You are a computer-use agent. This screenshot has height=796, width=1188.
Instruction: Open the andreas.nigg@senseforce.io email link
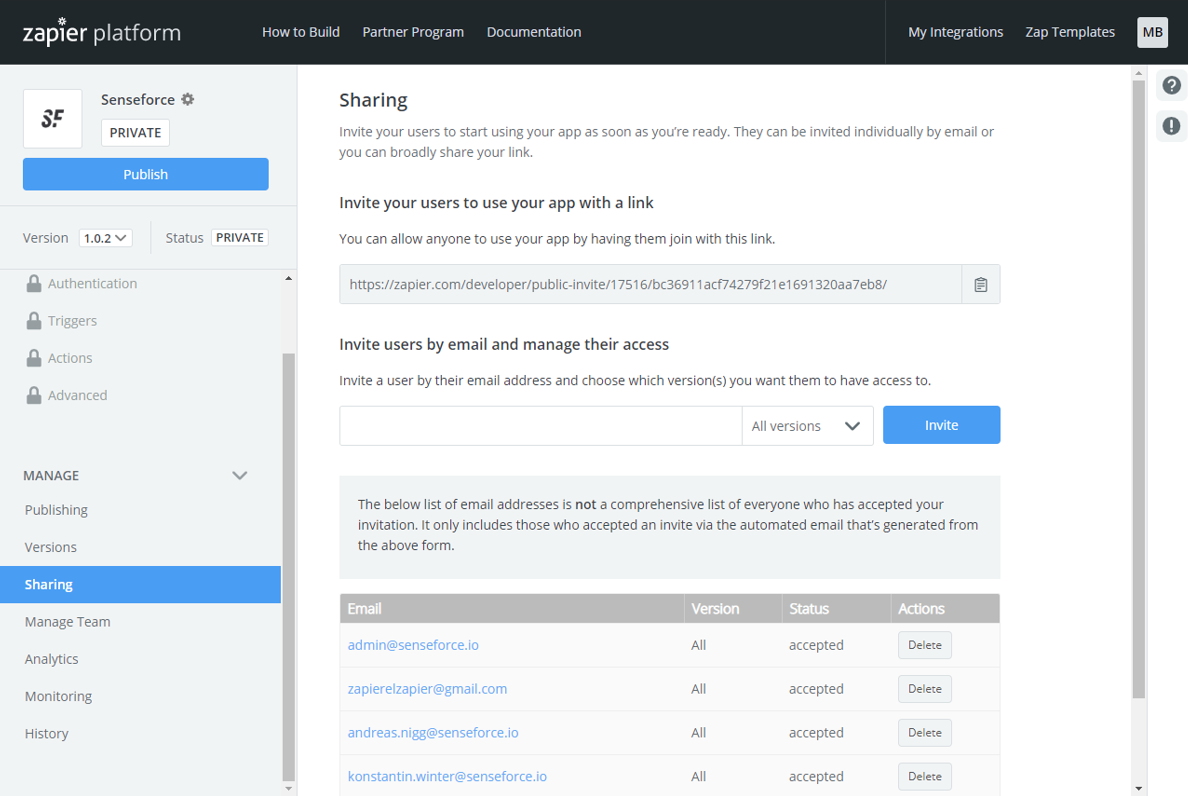pos(433,733)
